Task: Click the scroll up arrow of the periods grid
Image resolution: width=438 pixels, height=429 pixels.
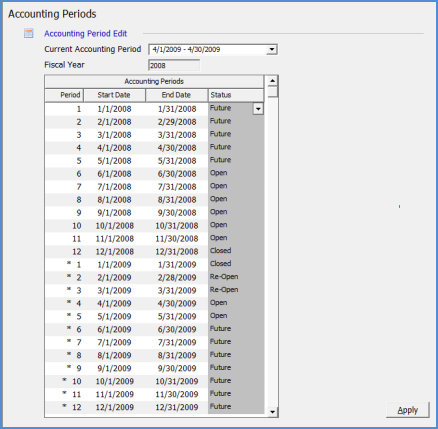Action: click(x=272, y=81)
